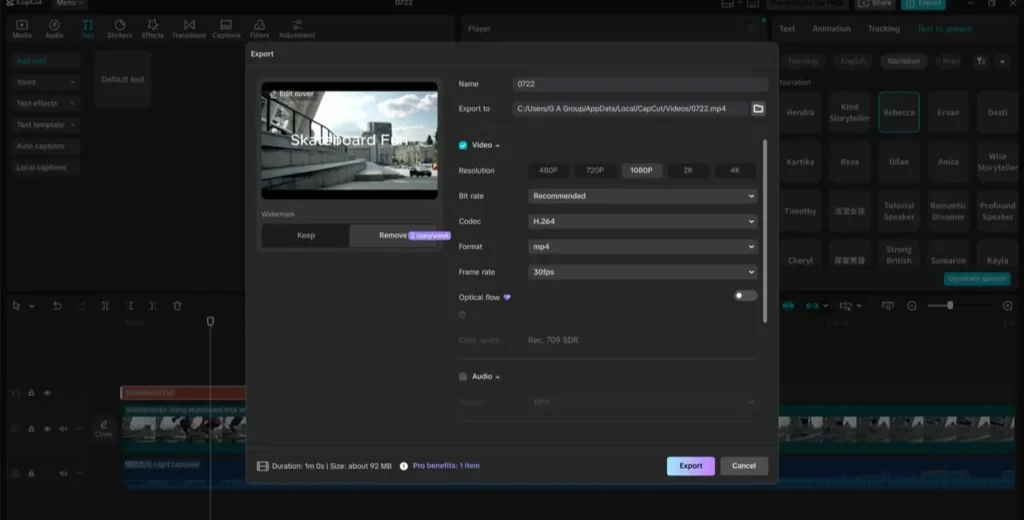The width and height of the screenshot is (1024, 520).
Task: Open Captions panel in the top toolbar
Action: (x=226, y=29)
